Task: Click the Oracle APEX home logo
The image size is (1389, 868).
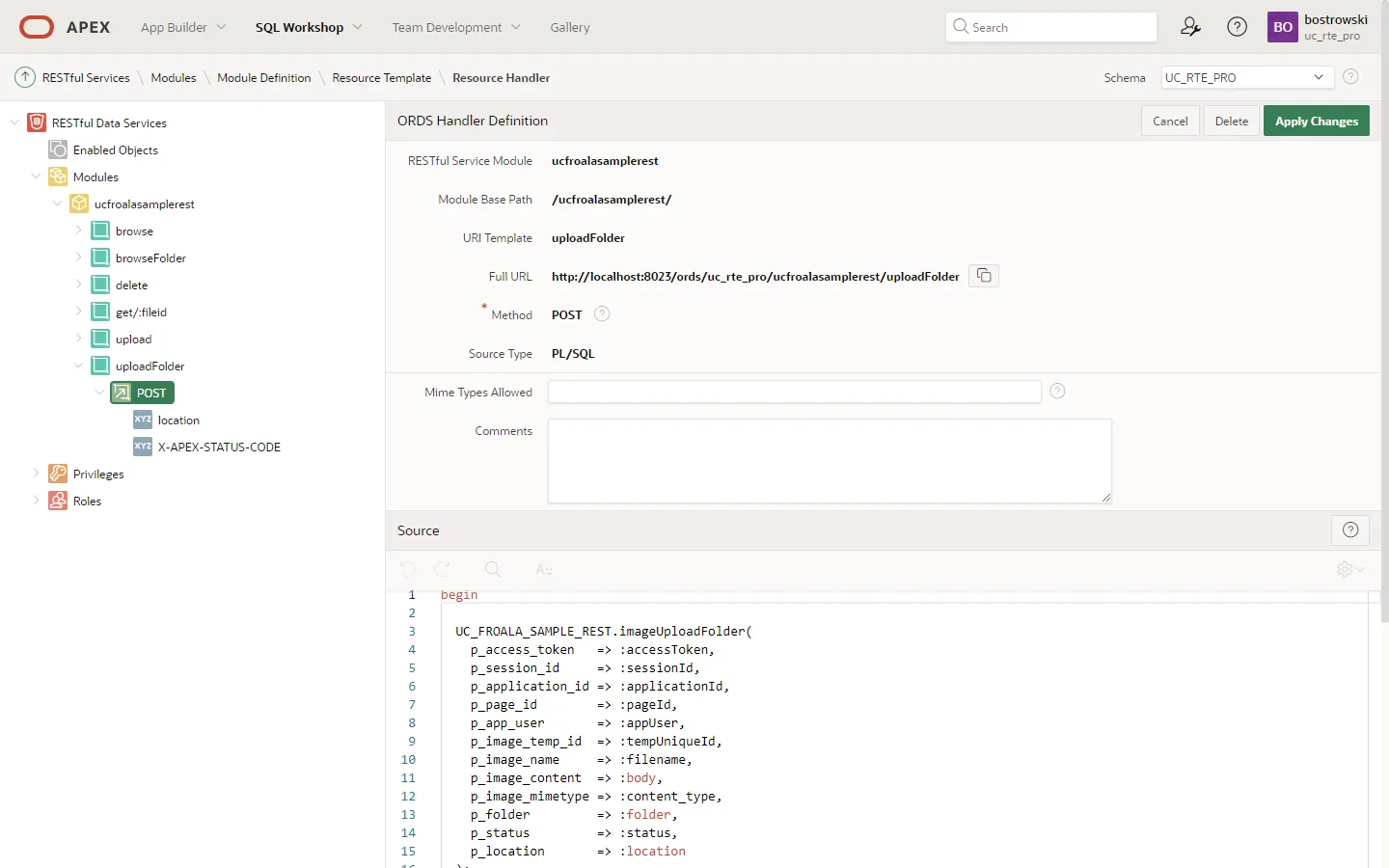Action: pyautogui.click(x=66, y=27)
